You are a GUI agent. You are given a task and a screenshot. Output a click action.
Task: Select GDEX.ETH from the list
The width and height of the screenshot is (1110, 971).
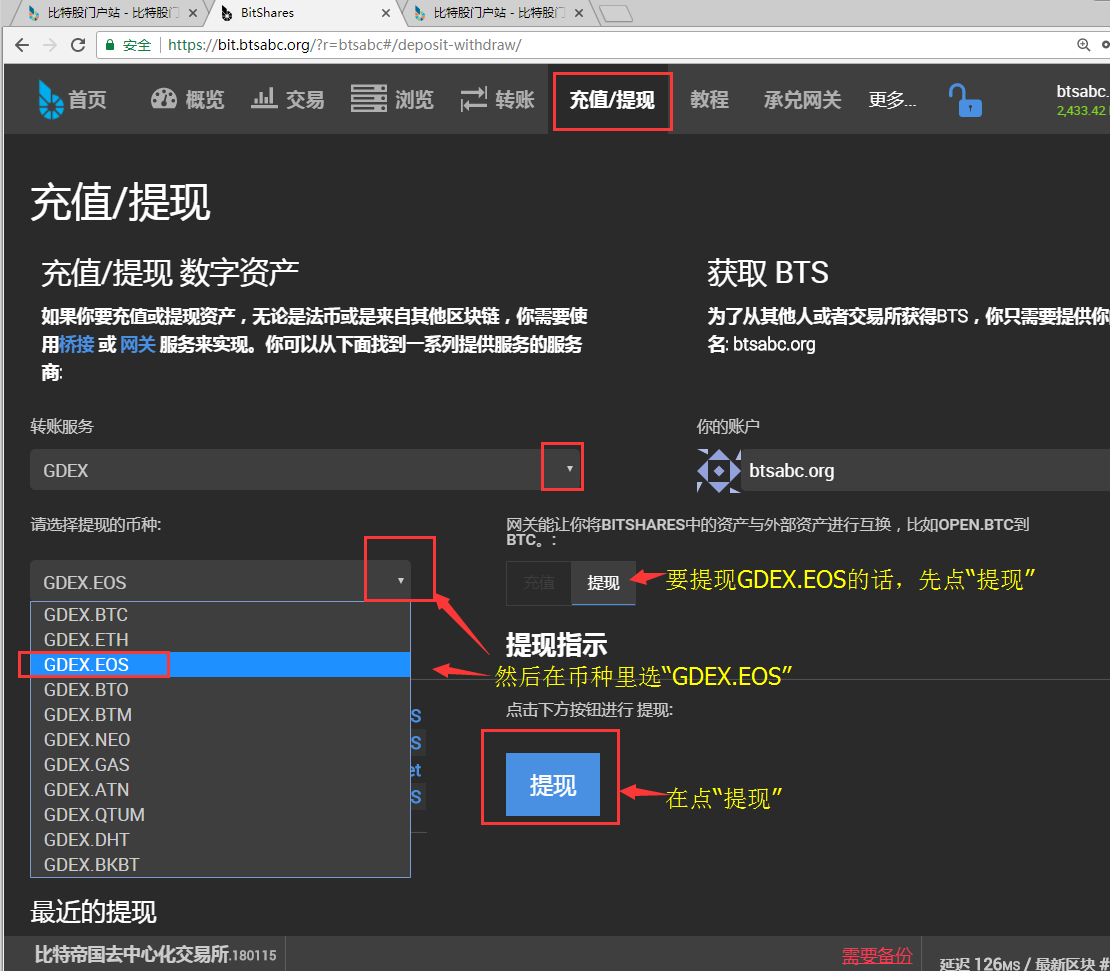tap(220, 640)
